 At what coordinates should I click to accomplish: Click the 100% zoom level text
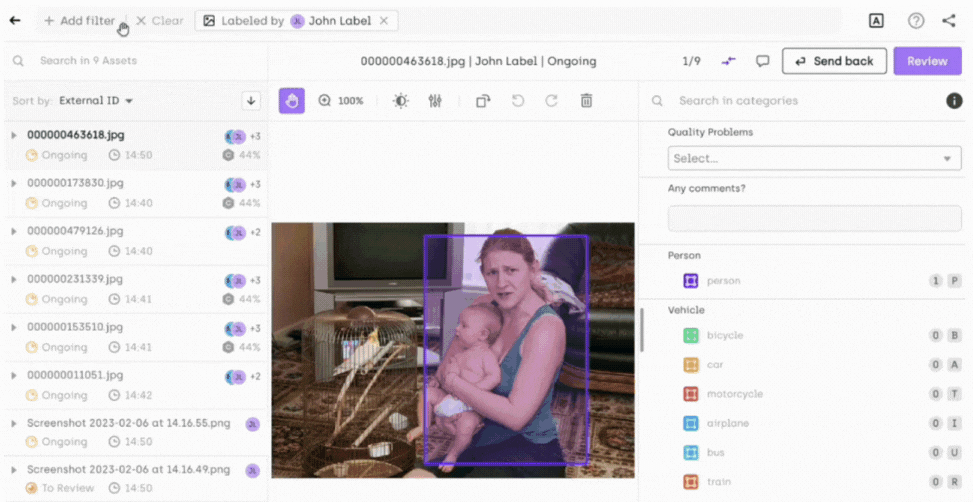click(351, 101)
